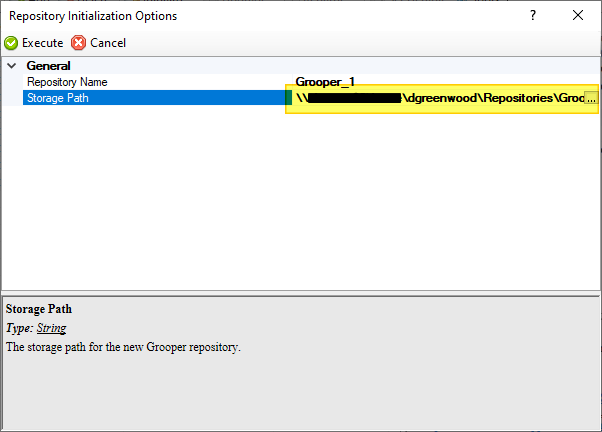Click the empty area of the property grid
This screenshot has width=602, height=432.
point(300,200)
